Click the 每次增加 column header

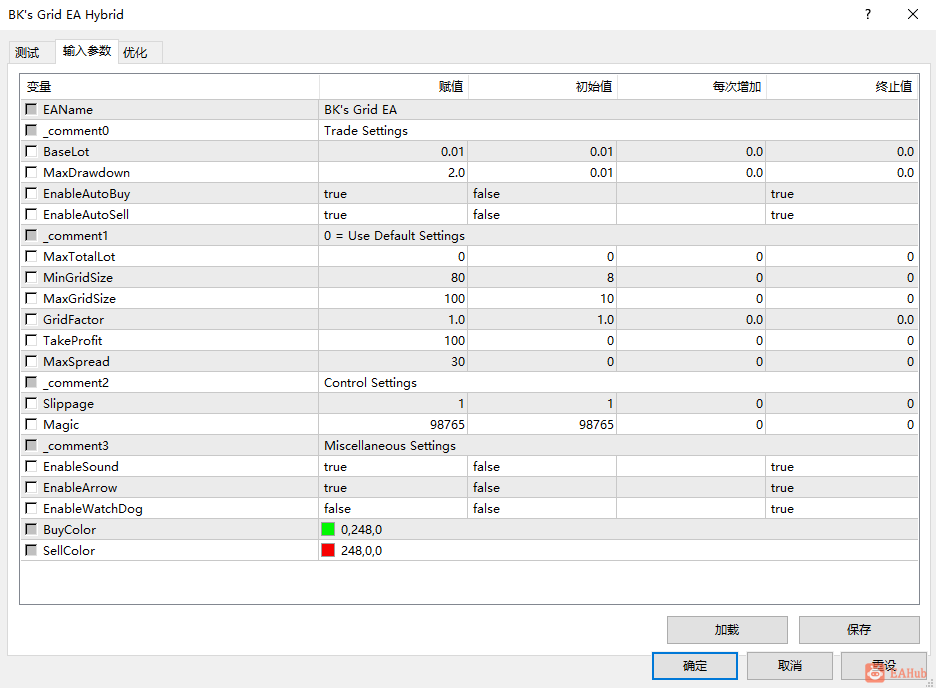coord(692,87)
